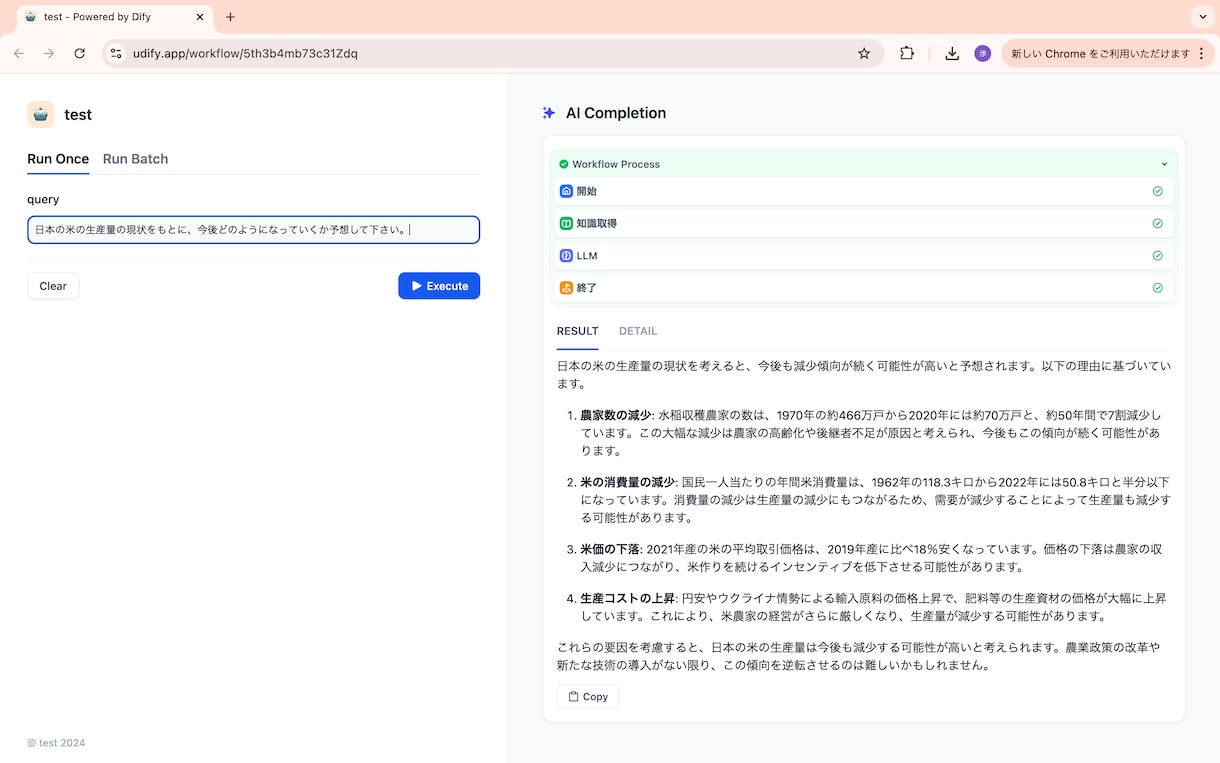Click the AI Completion sparkle icon
Image resolution: width=1220 pixels, height=763 pixels.
click(549, 113)
